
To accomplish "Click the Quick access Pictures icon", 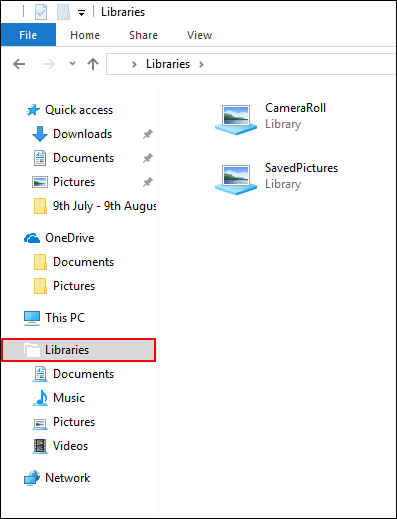I will pyautogui.click(x=40, y=182).
